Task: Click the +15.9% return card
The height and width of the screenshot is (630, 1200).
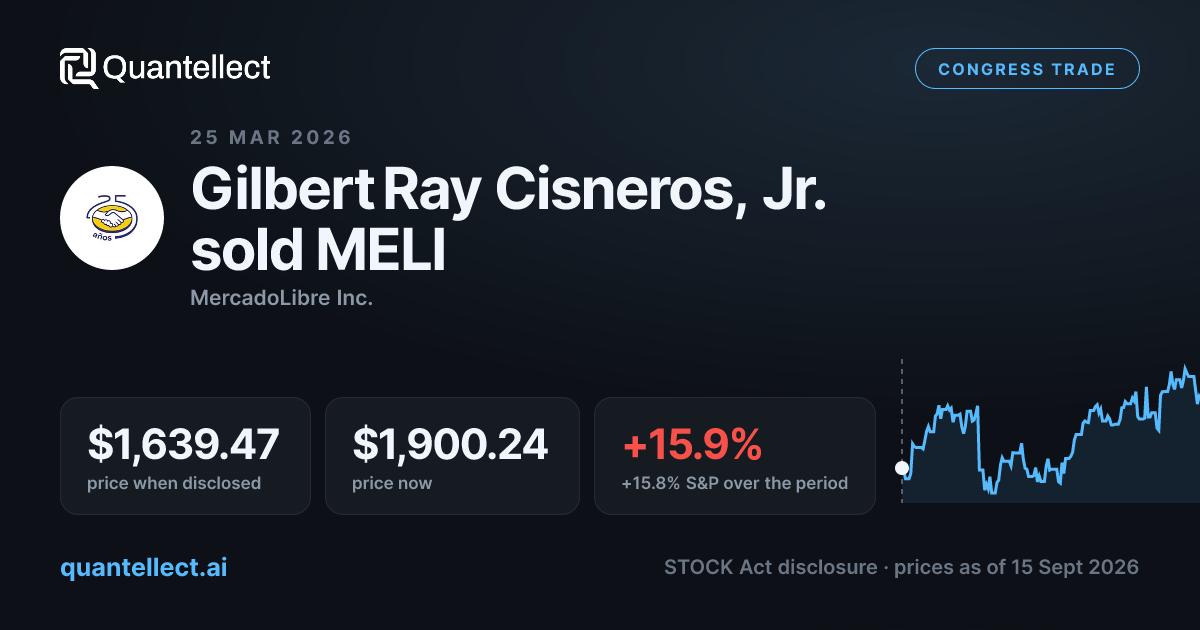Action: pos(735,456)
